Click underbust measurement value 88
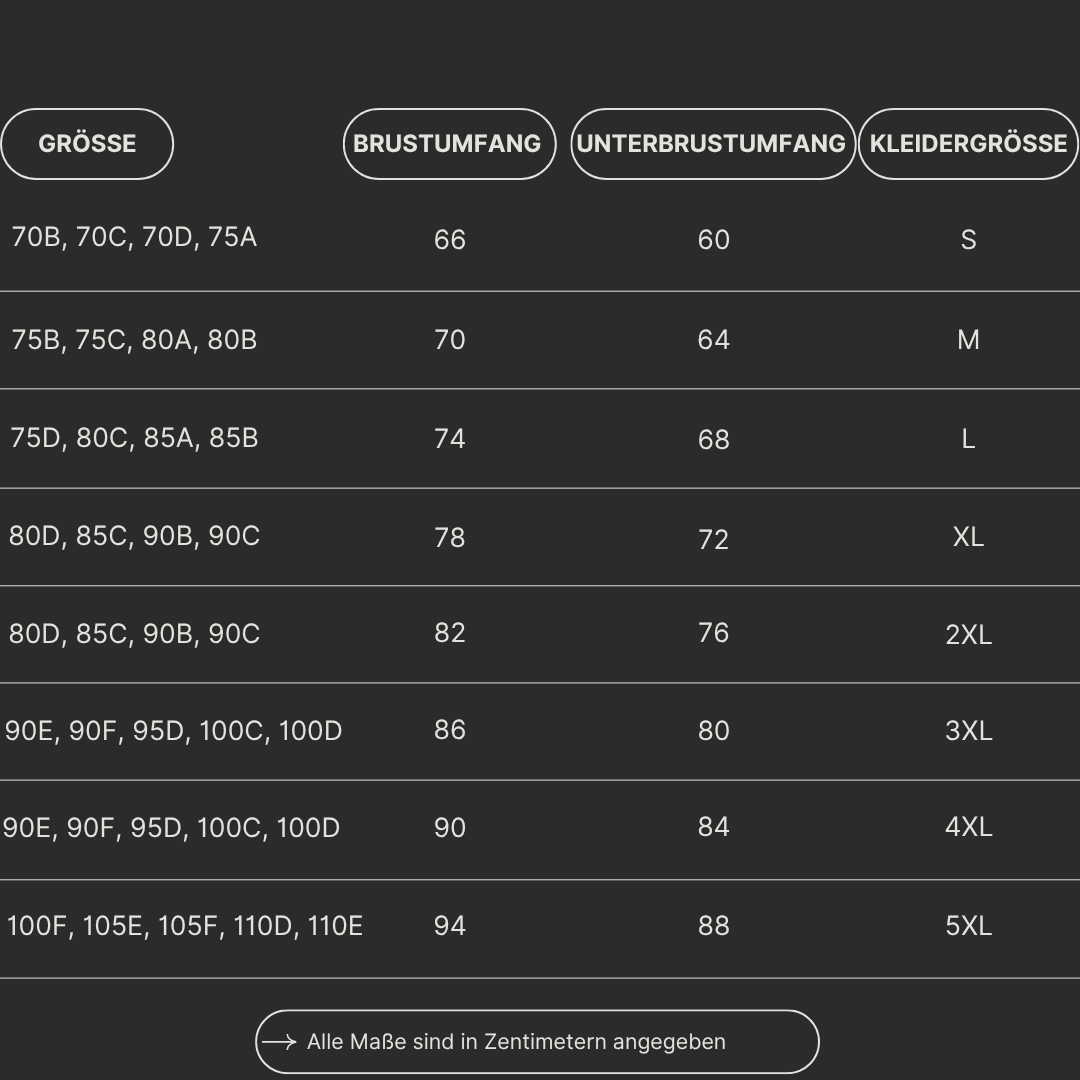This screenshot has height=1080, width=1080. click(714, 926)
